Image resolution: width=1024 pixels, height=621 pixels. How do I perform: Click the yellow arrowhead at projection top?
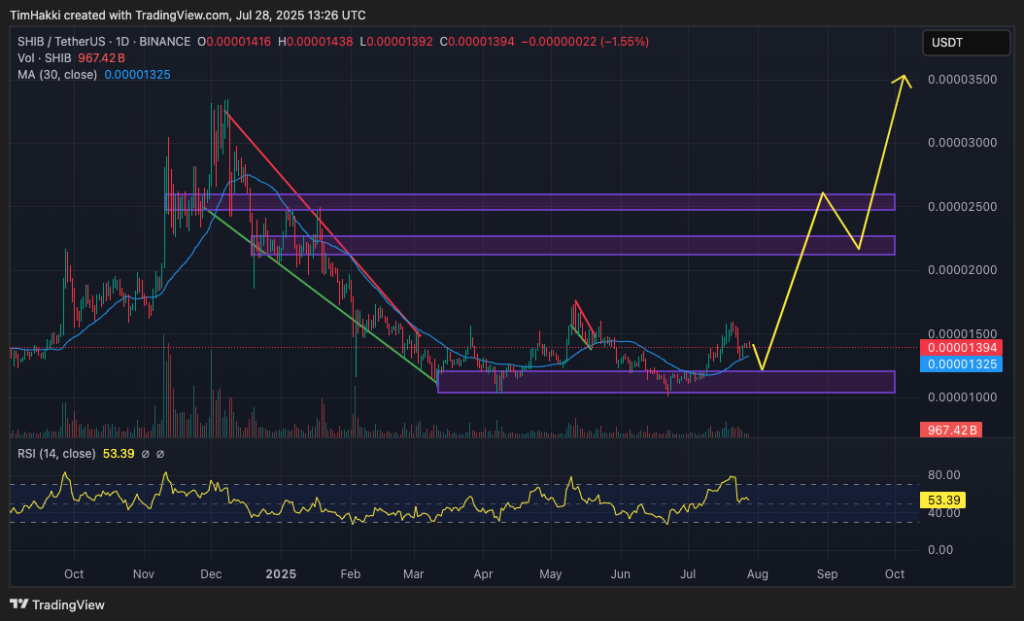pyautogui.click(x=905, y=78)
